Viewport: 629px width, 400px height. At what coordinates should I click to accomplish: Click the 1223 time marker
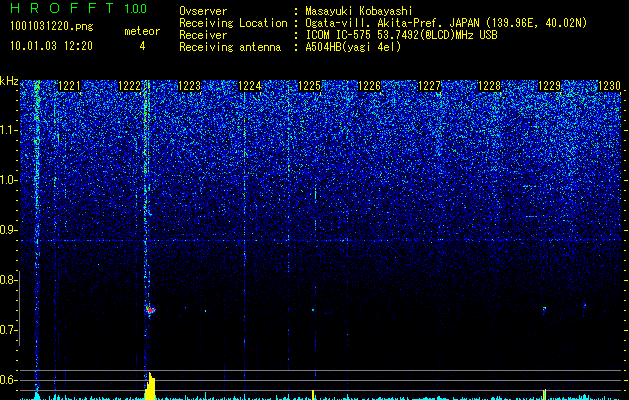coord(189,86)
